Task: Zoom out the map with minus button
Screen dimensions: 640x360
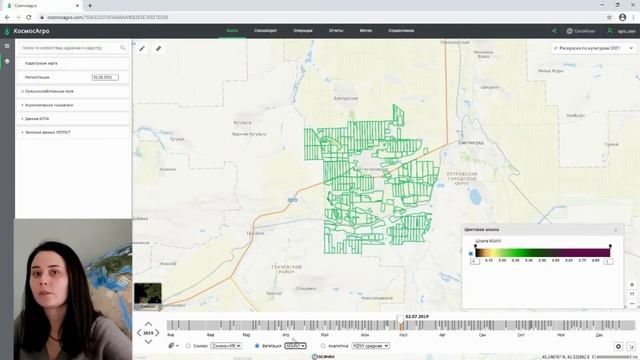Action: (632, 303)
